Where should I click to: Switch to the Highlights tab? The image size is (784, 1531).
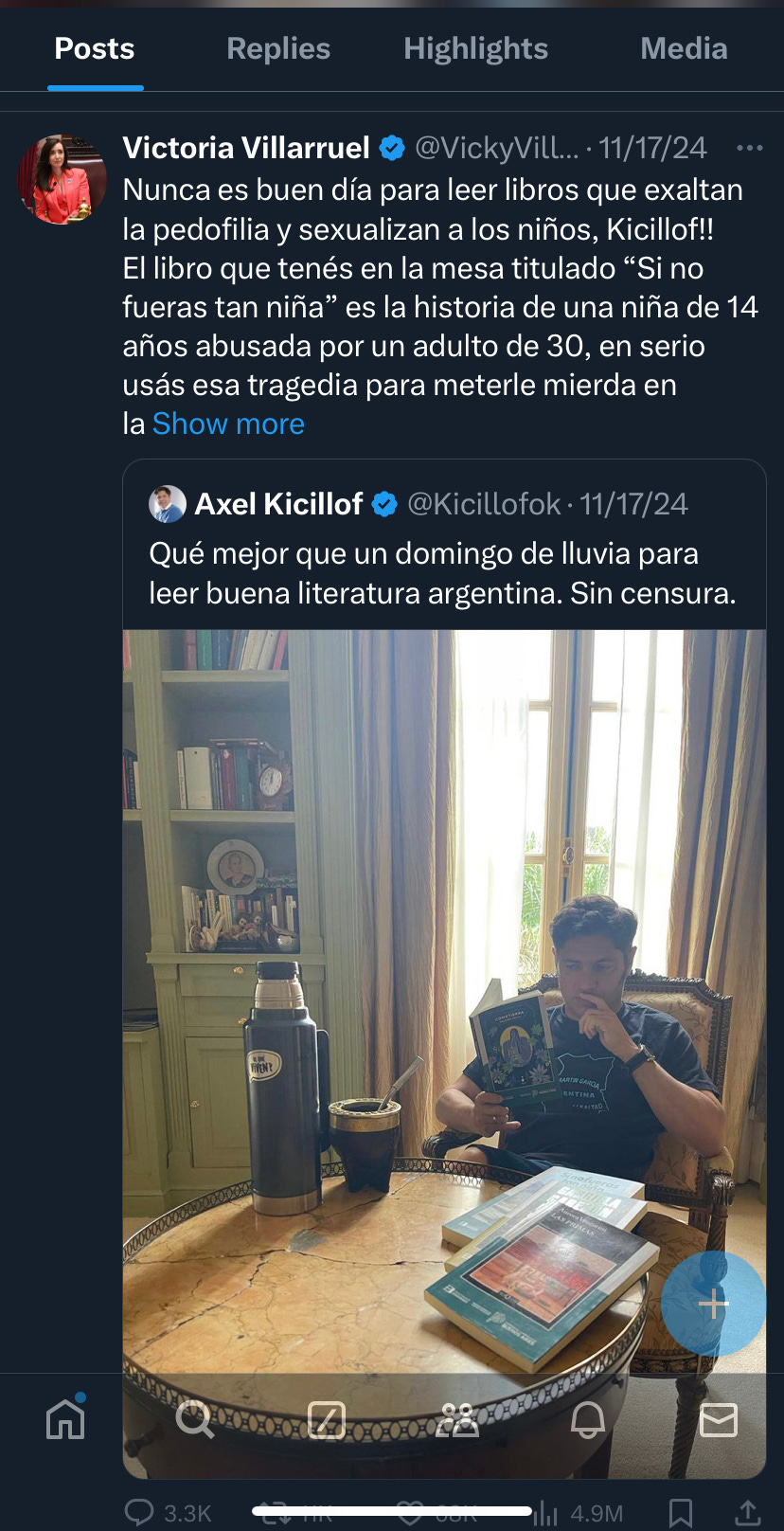pyautogui.click(x=475, y=49)
